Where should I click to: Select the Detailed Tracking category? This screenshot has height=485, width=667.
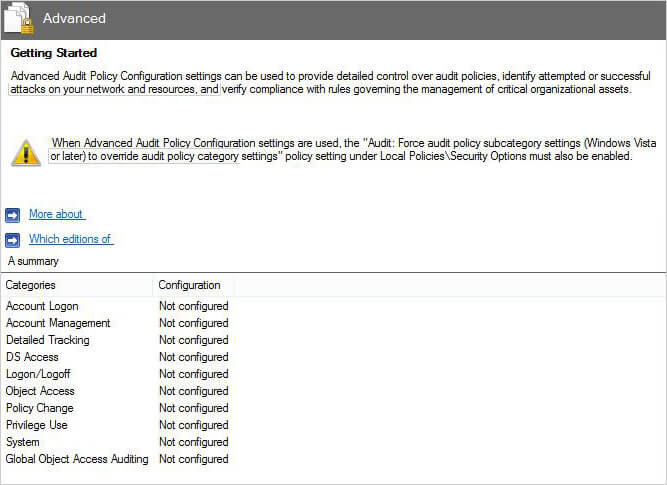coord(48,340)
